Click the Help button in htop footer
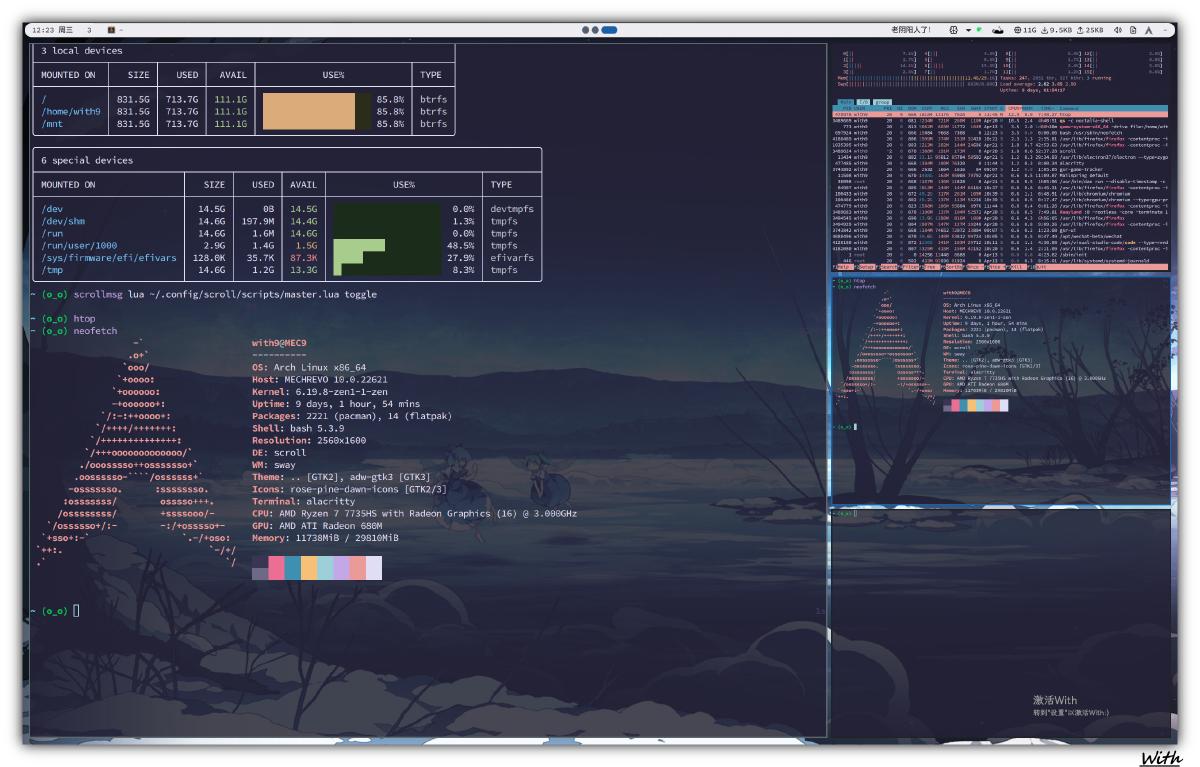Image resolution: width=1200 pixels, height=767 pixels. click(845, 268)
